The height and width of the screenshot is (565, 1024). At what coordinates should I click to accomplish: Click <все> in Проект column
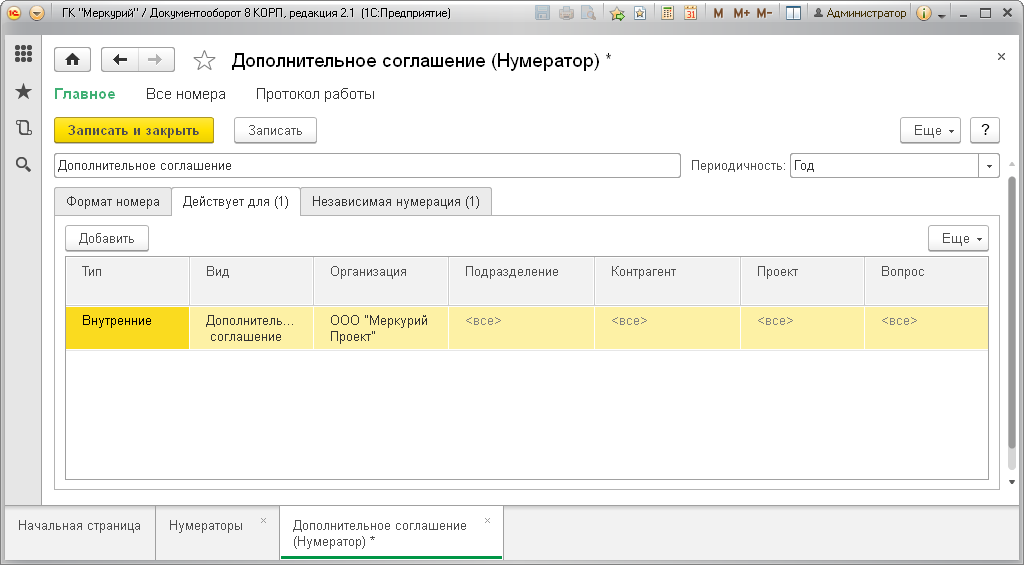tap(803, 328)
